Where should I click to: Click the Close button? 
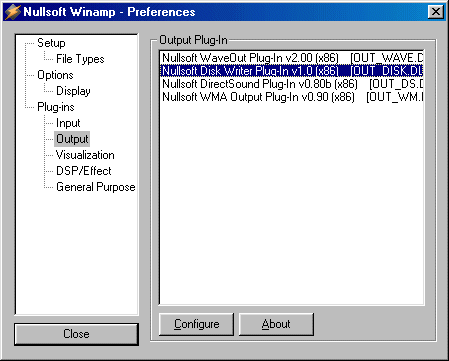coord(76,334)
